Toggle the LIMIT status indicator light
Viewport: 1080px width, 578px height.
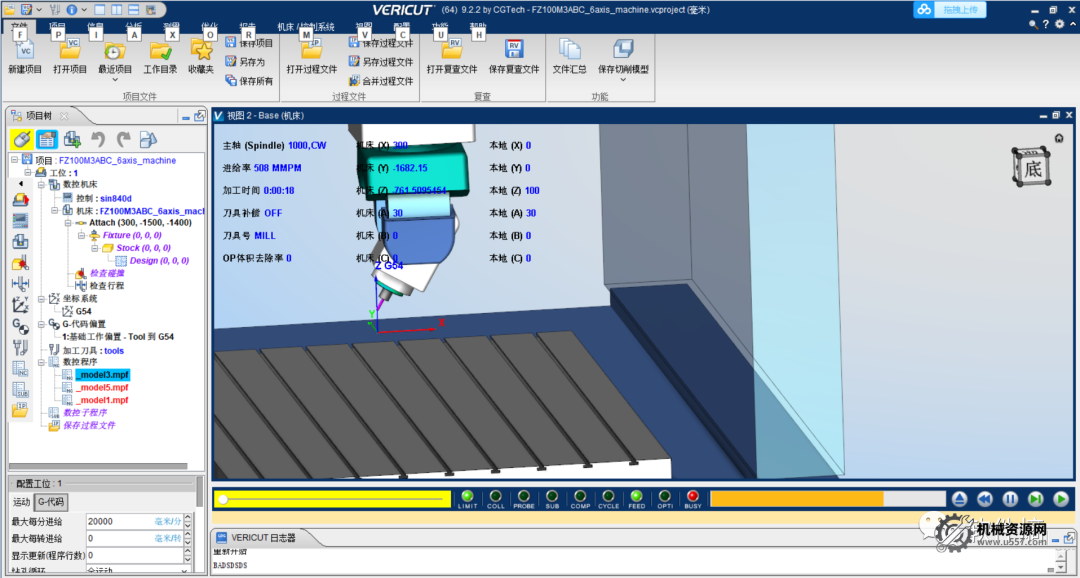[467, 496]
